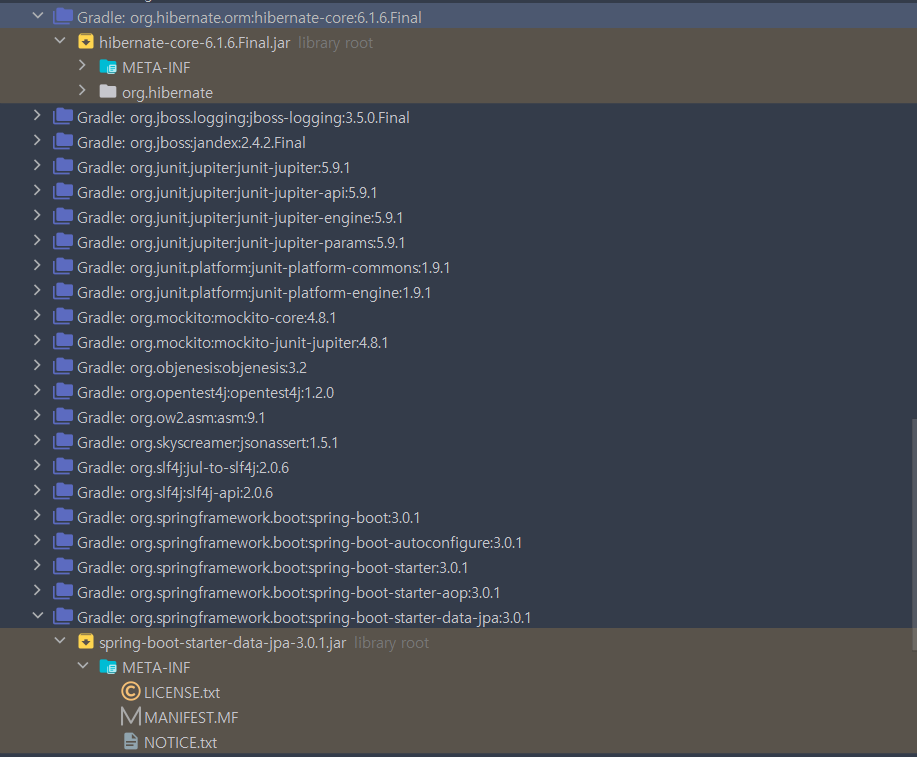Expand org.ow2.asm:asm:9.1 library node
The image size is (917, 757).
tap(37, 416)
